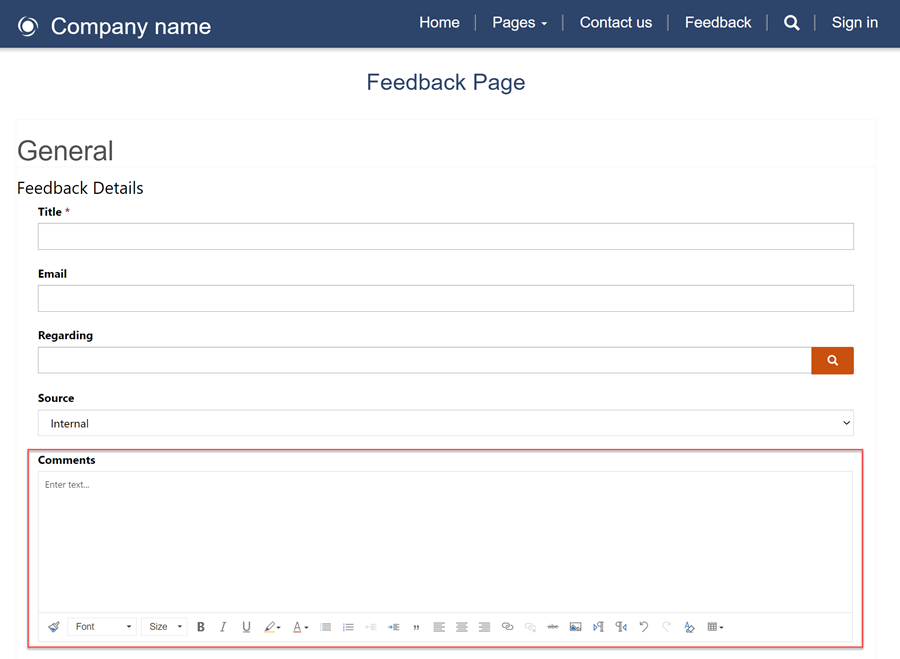Image resolution: width=900 pixels, height=659 pixels.
Task: Insert a hyperlink in the Comments editor
Action: pyautogui.click(x=507, y=627)
